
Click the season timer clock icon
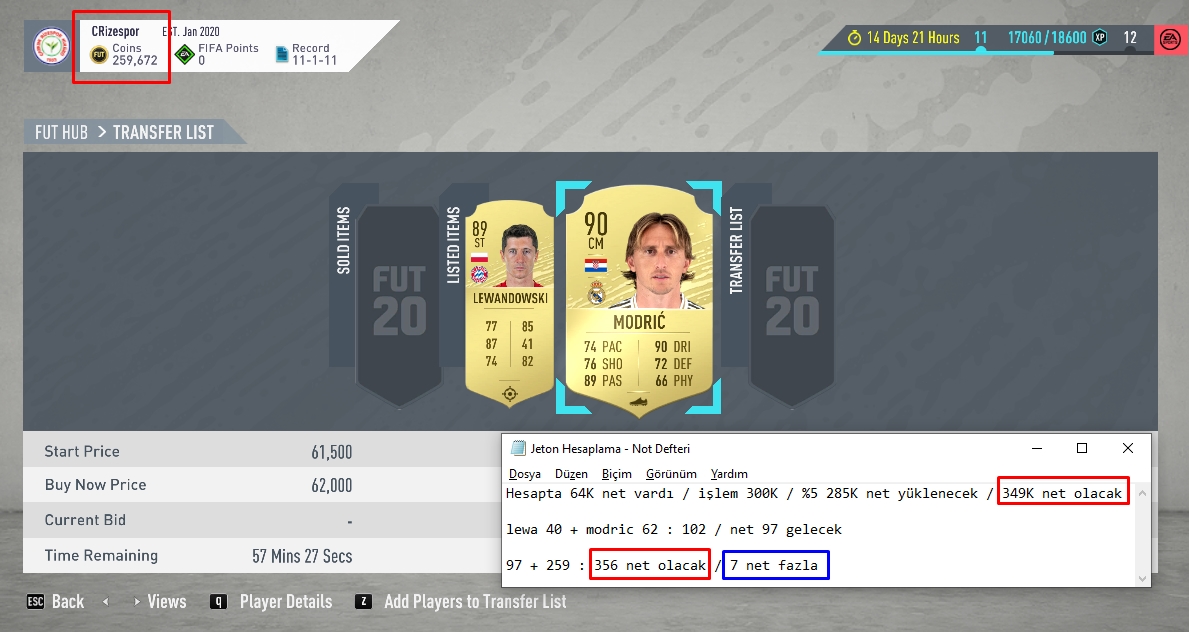pos(855,37)
